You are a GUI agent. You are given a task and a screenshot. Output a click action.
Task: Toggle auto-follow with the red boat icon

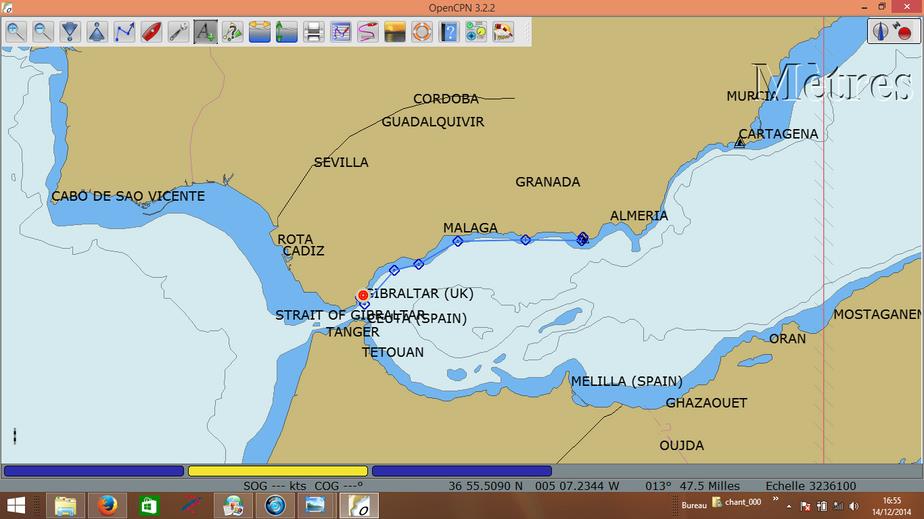point(151,32)
